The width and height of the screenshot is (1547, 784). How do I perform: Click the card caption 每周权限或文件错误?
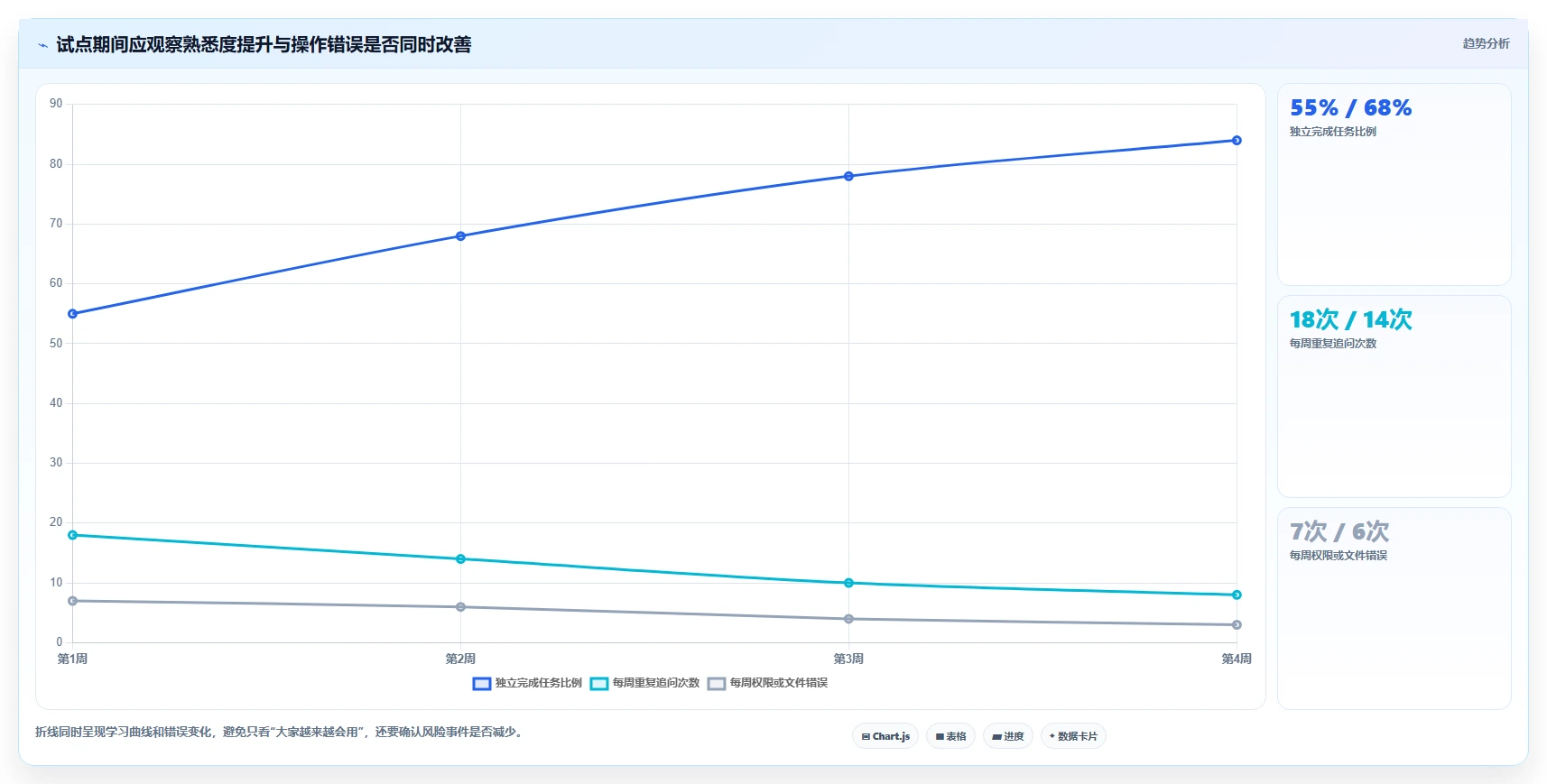(1339, 556)
